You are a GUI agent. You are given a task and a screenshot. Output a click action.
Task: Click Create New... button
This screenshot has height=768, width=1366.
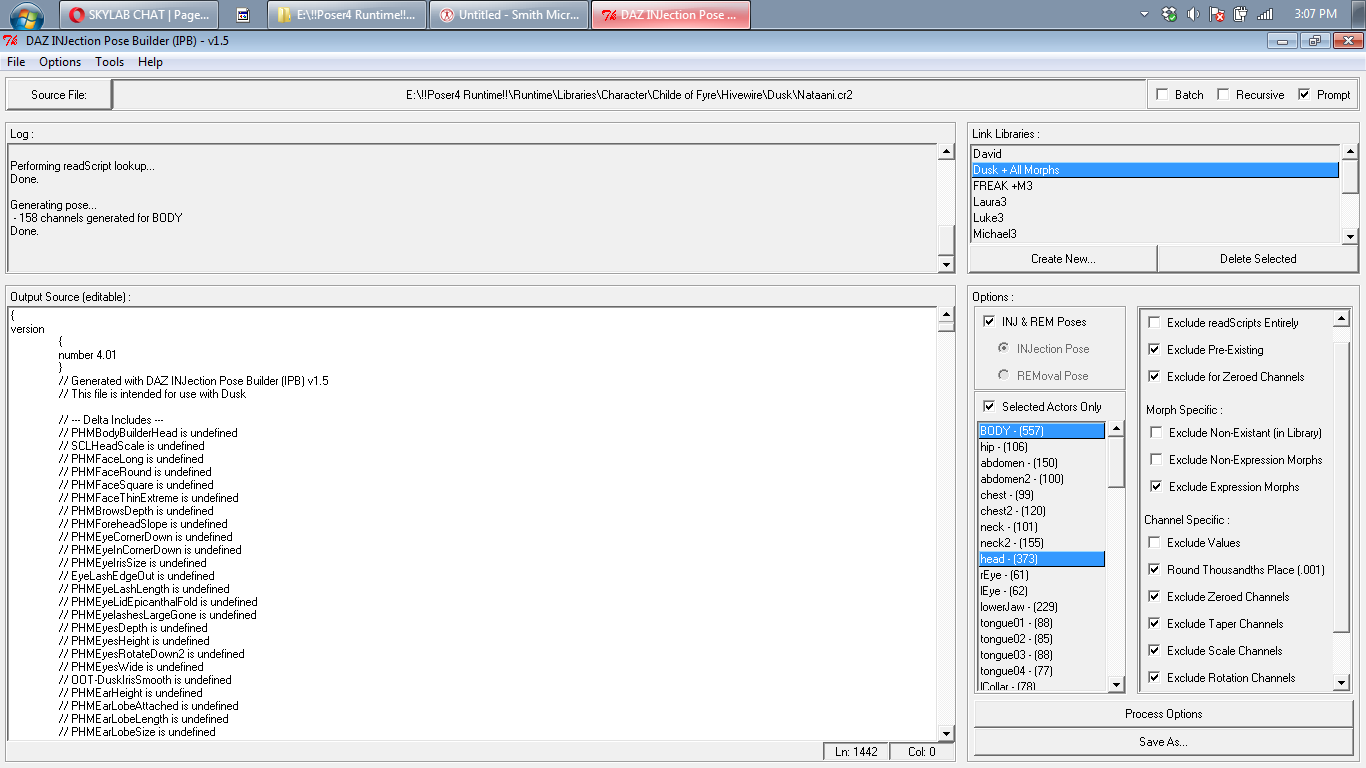[1063, 259]
